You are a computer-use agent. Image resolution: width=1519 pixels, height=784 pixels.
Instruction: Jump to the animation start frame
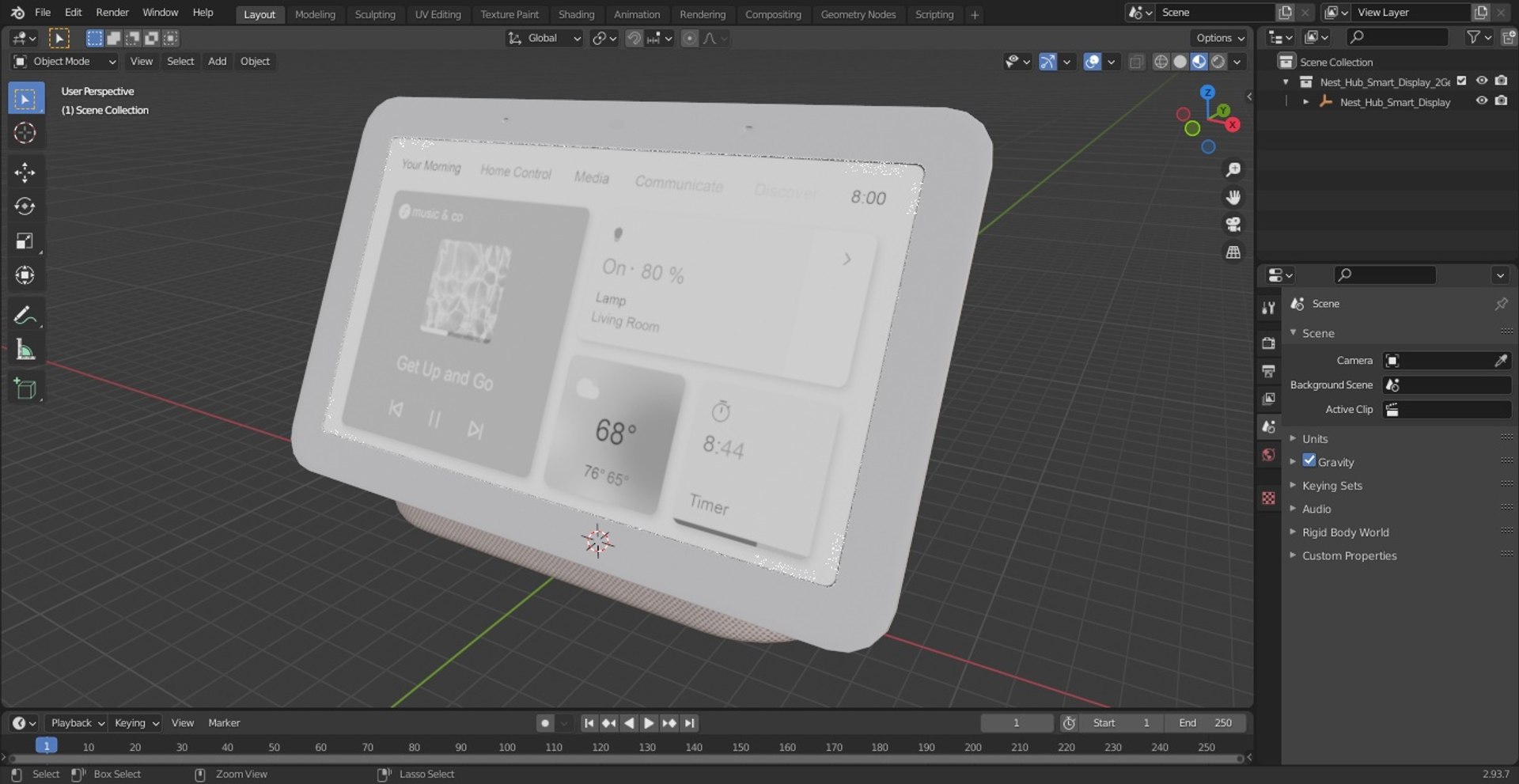coord(589,723)
